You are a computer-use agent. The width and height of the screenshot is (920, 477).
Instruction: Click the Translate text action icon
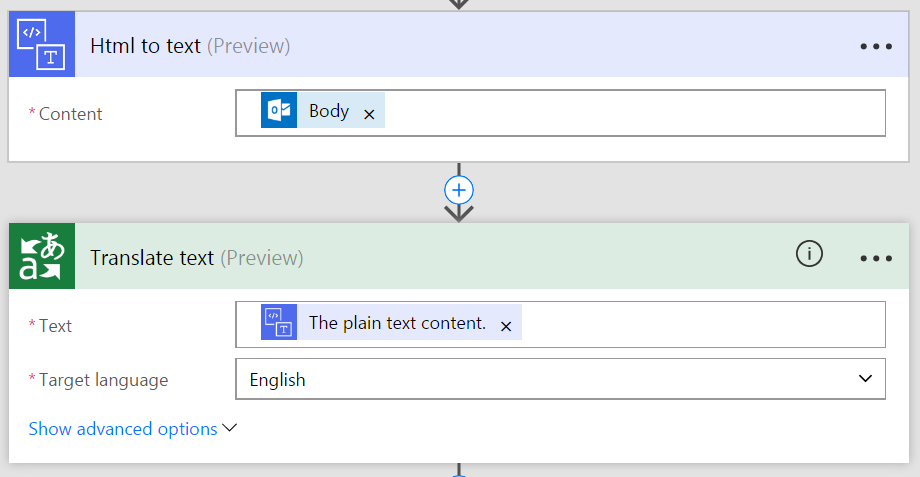pyautogui.click(x=42, y=257)
